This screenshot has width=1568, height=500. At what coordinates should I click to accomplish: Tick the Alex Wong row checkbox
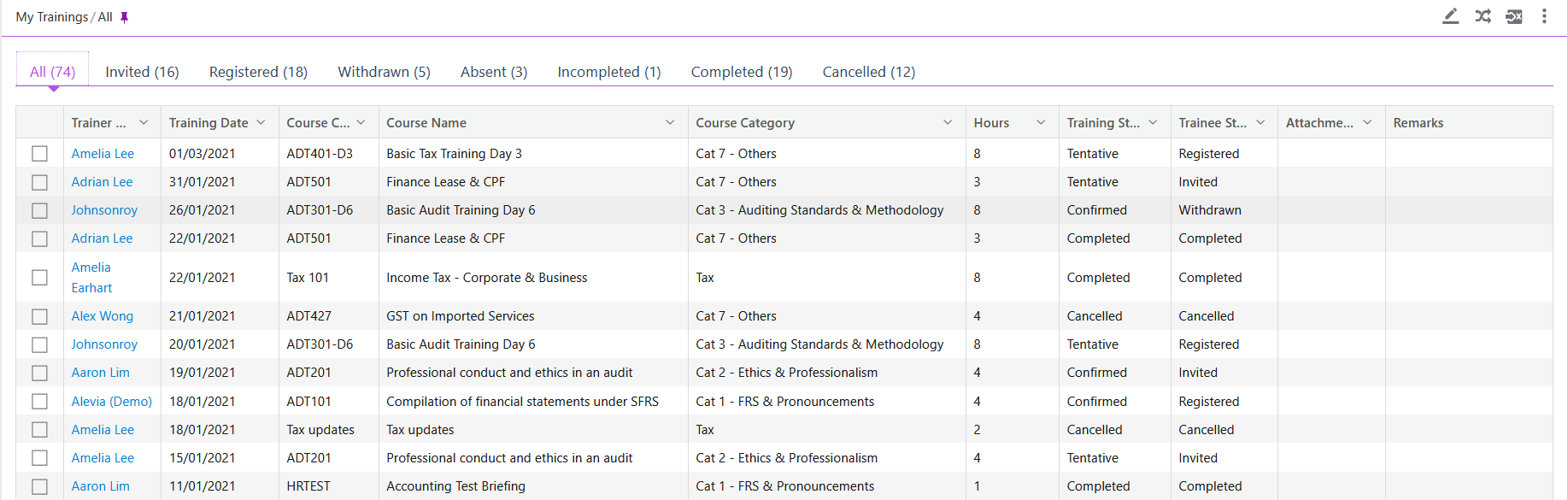click(39, 316)
